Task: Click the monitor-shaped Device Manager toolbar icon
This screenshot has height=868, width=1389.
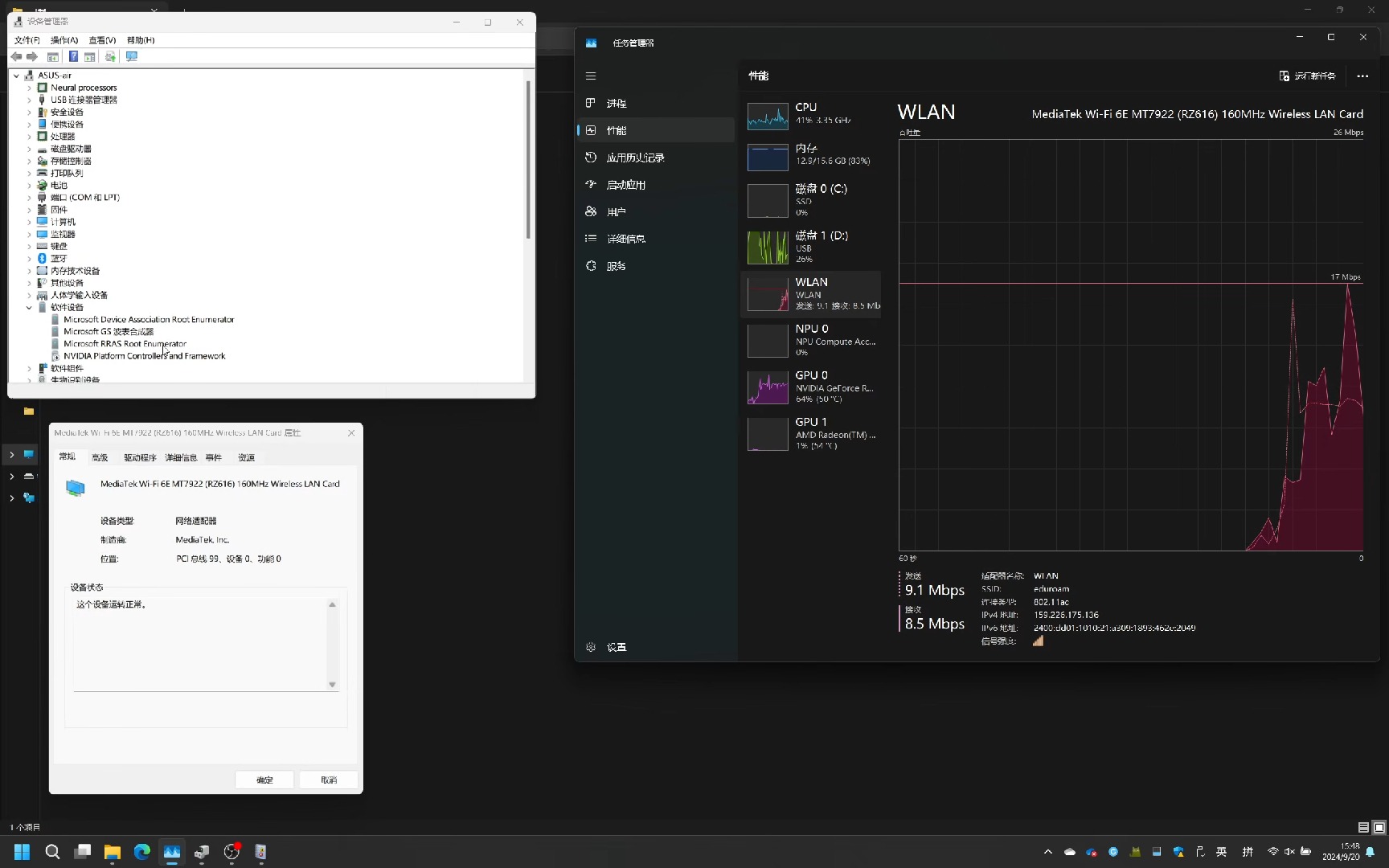Action: pos(132,56)
